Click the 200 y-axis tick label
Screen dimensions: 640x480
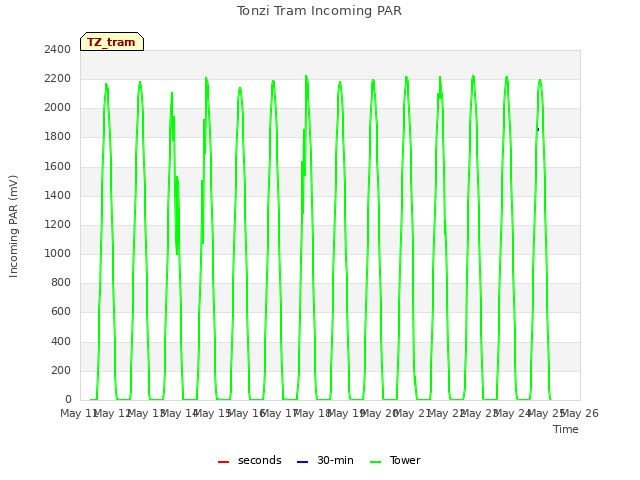point(61,370)
